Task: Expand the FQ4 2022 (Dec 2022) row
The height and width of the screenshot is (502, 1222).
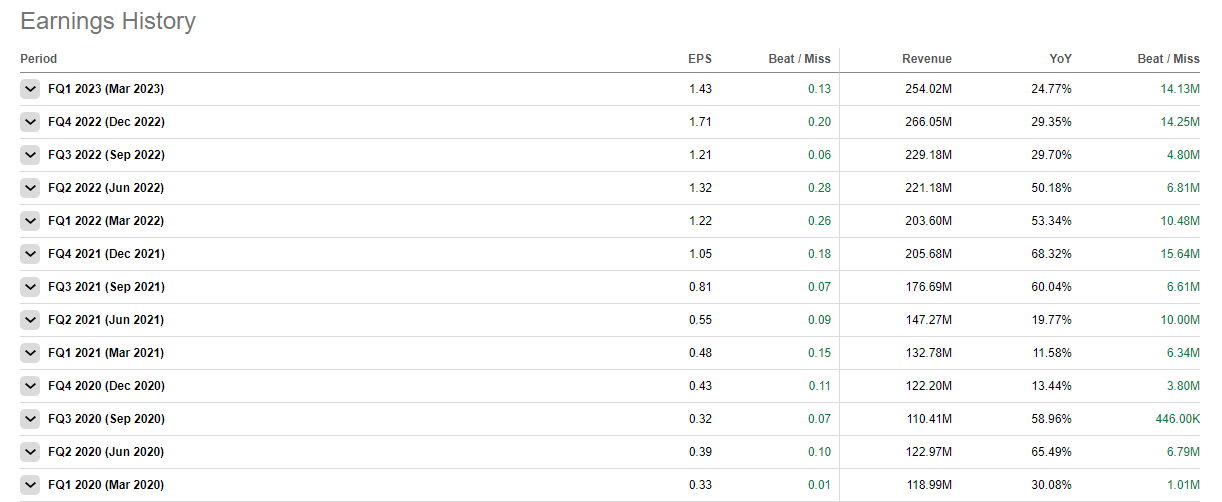Action: point(30,122)
